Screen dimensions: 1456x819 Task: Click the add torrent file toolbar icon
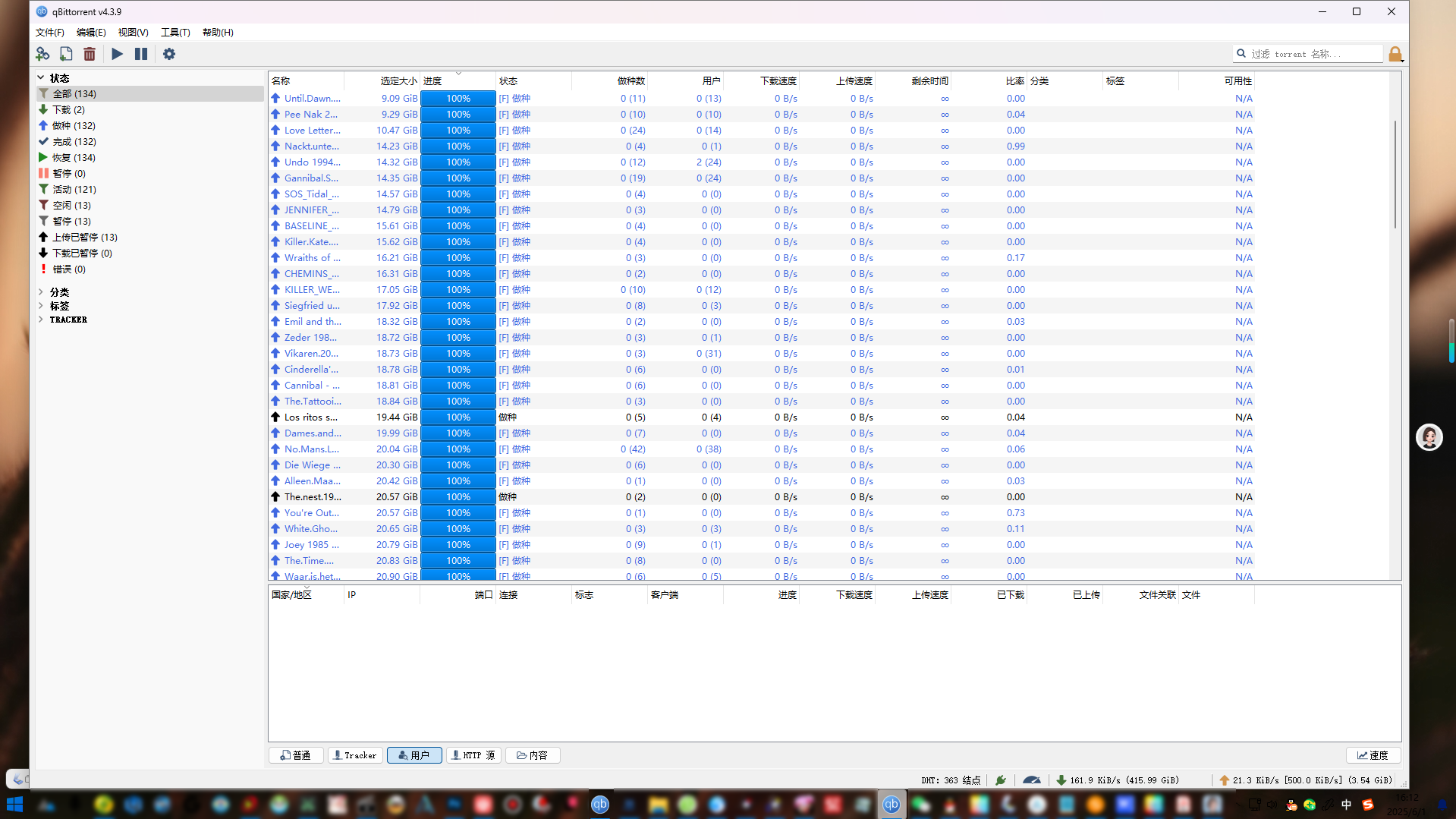tap(66, 54)
